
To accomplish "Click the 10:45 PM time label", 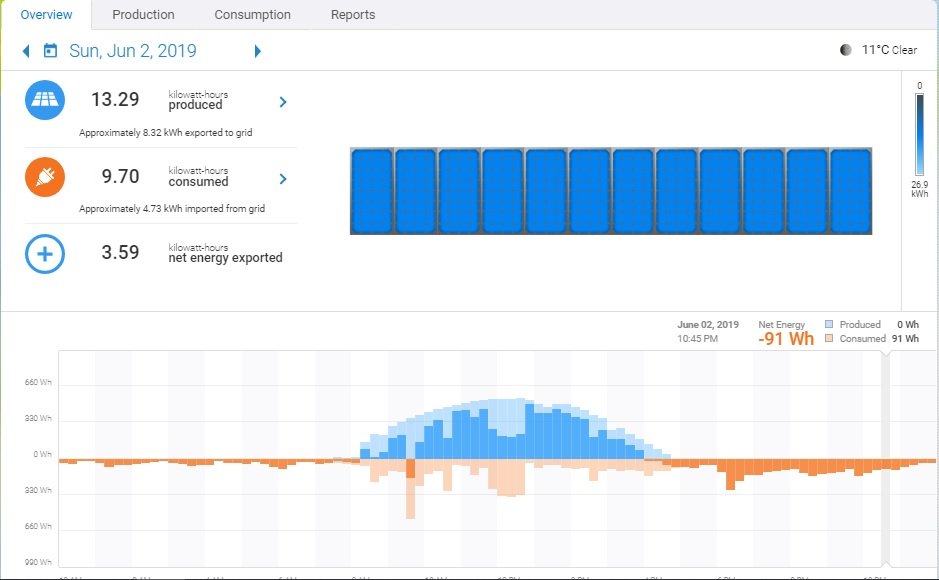I will click(698, 339).
